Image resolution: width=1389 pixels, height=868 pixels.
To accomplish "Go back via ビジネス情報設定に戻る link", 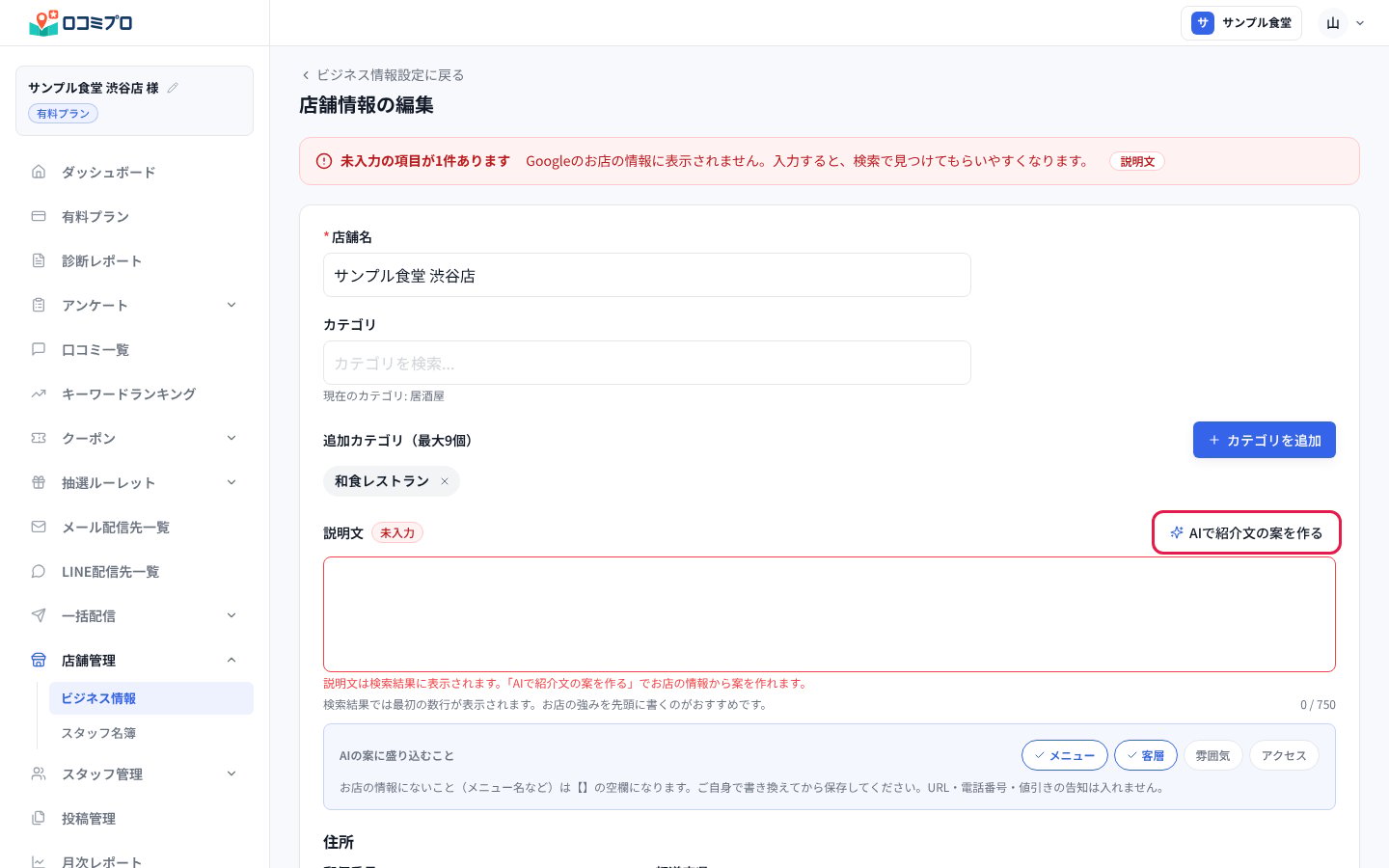I will tap(383, 74).
